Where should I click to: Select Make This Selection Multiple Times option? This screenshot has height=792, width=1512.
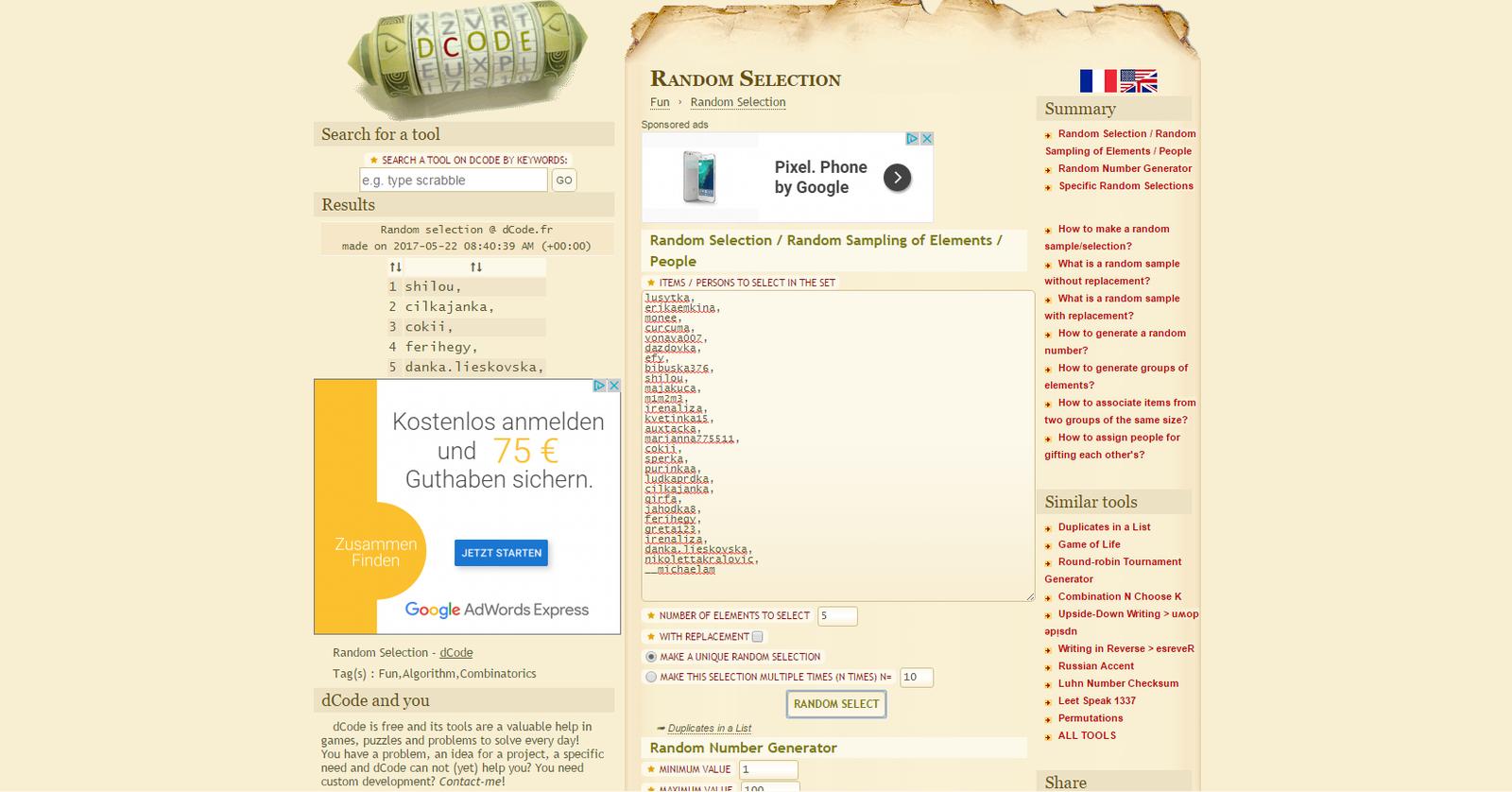click(x=650, y=677)
